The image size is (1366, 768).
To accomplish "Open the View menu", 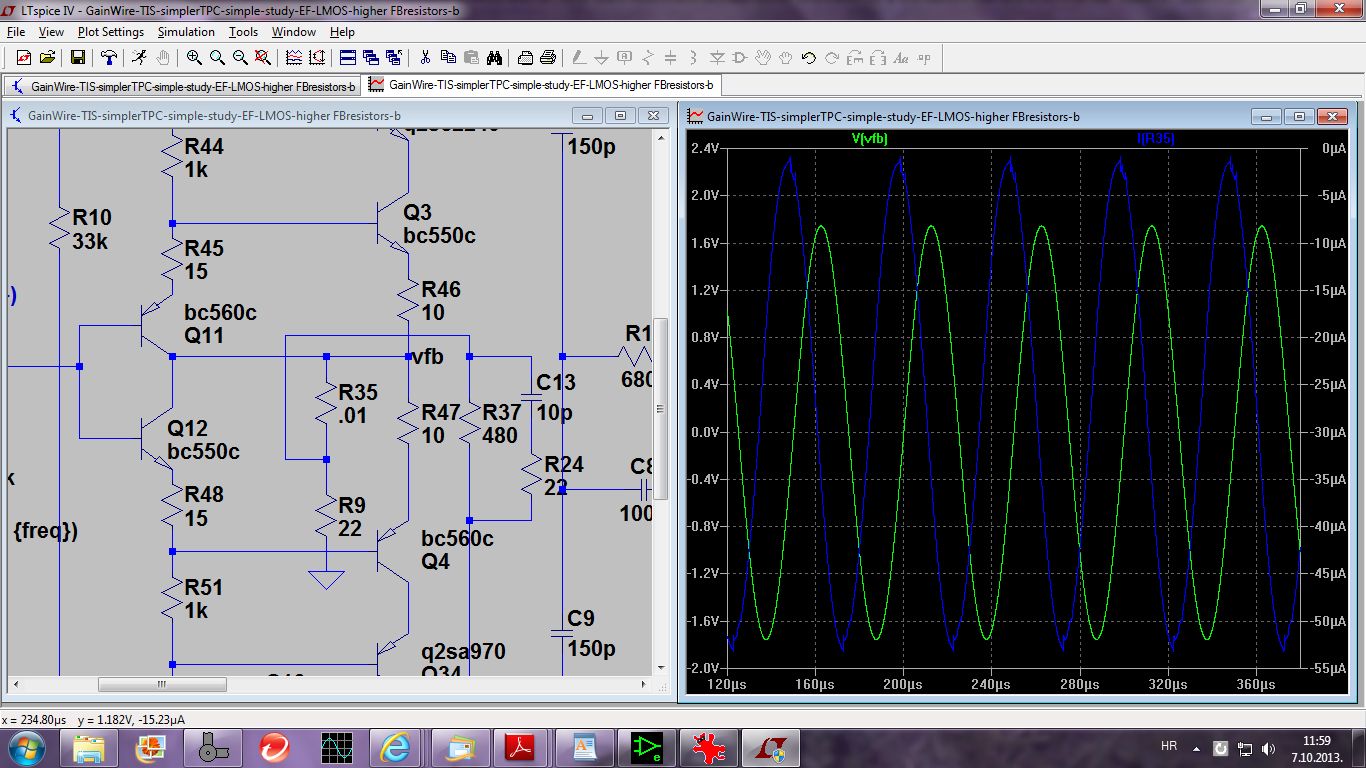I will click(x=51, y=32).
